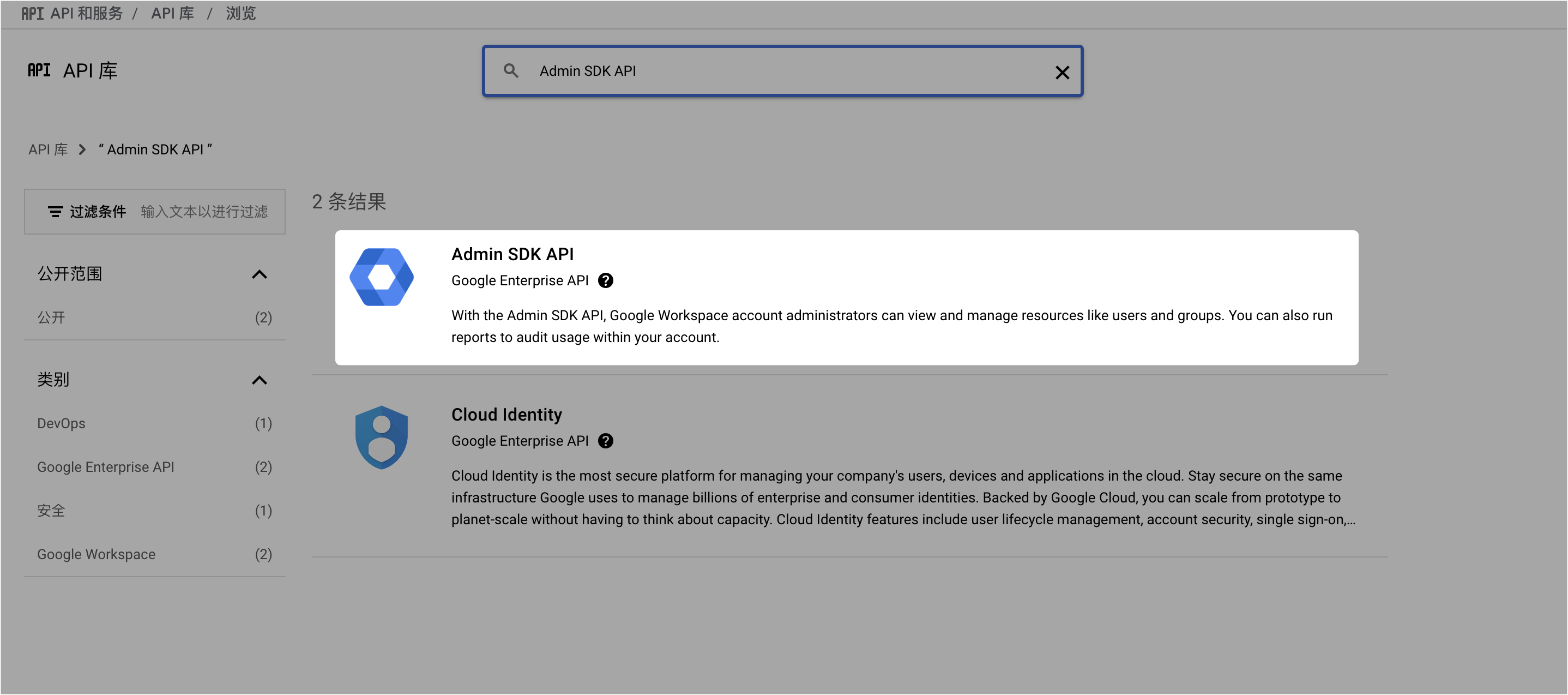Click 浏览 in top breadcrumb
The image size is (1568, 695).
click(x=241, y=14)
